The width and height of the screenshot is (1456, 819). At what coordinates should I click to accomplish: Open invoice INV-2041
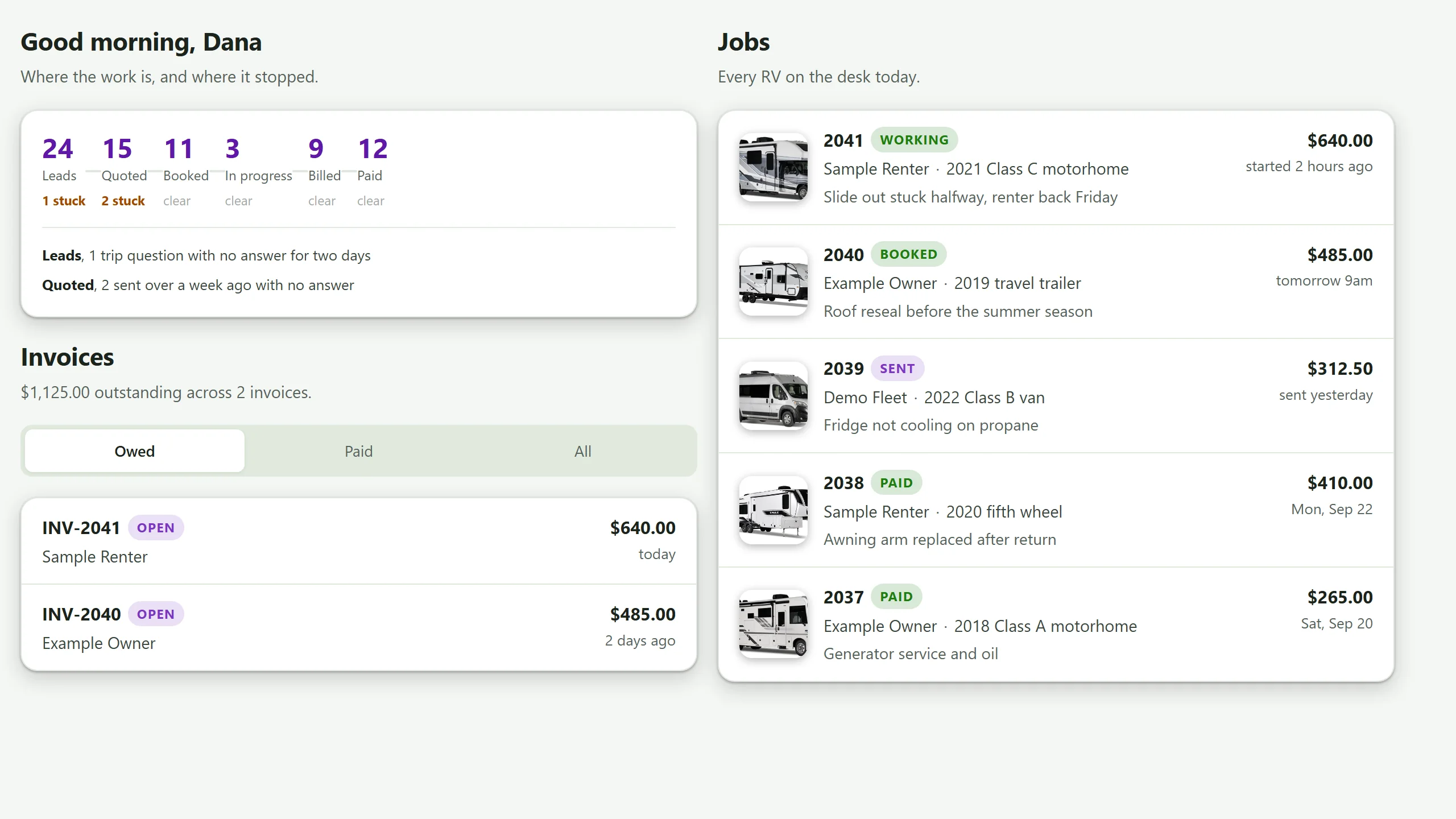tap(359, 541)
